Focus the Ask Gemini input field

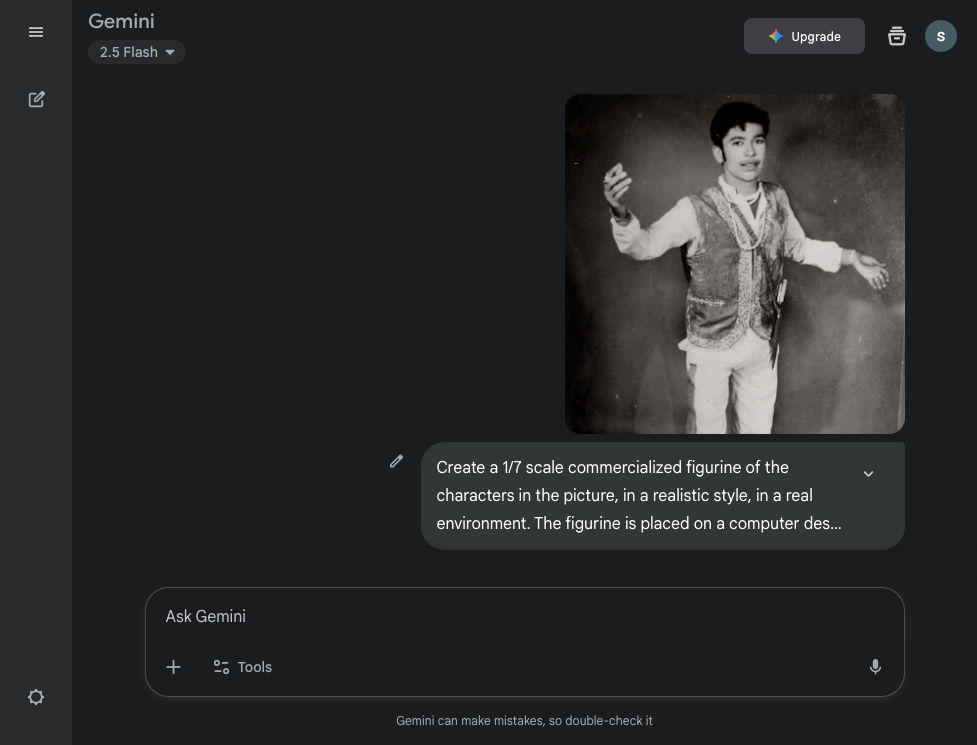525,616
